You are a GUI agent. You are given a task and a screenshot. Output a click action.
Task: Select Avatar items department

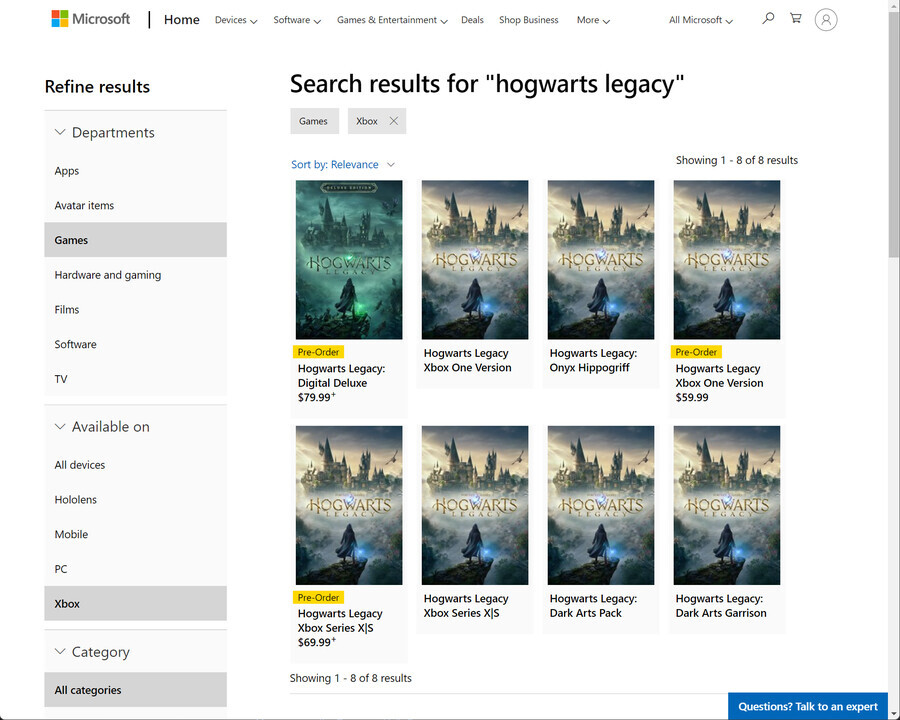(x=135, y=205)
